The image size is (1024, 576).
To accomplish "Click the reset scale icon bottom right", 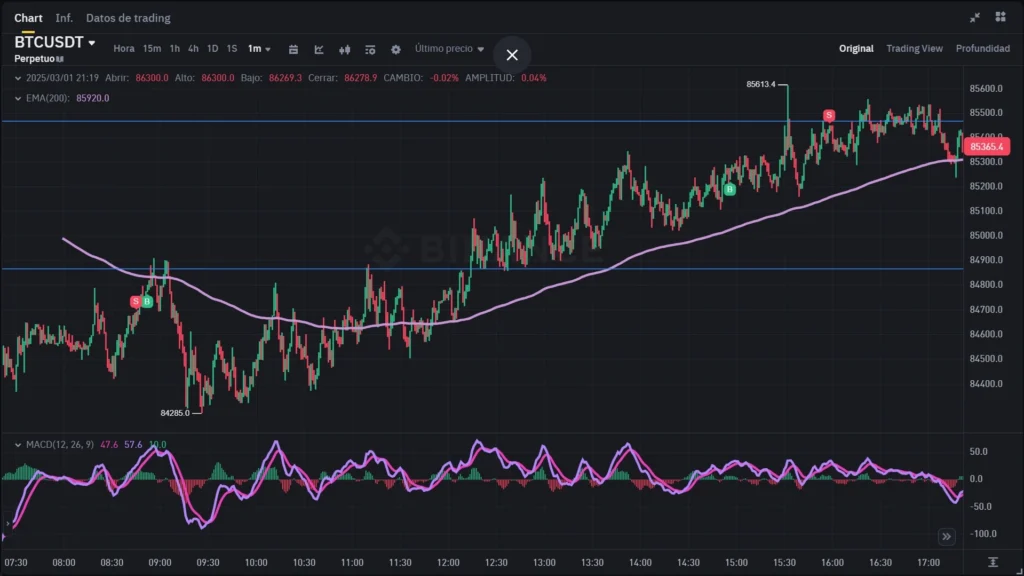I will pyautogui.click(x=992, y=563).
